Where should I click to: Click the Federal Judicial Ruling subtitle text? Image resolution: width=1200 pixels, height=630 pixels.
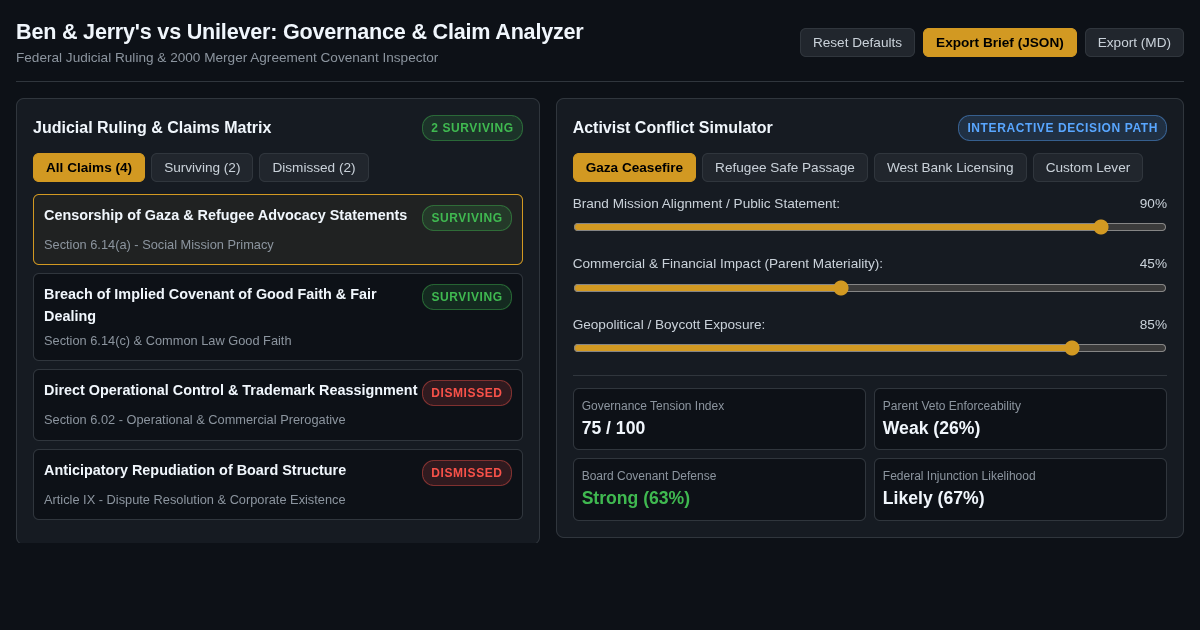tap(227, 58)
